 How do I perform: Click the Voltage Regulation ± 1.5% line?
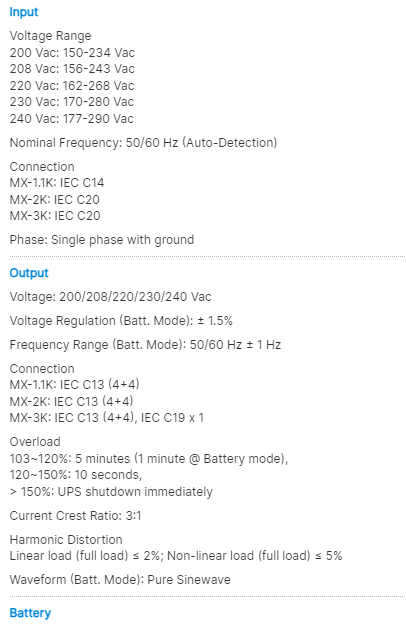point(121,321)
